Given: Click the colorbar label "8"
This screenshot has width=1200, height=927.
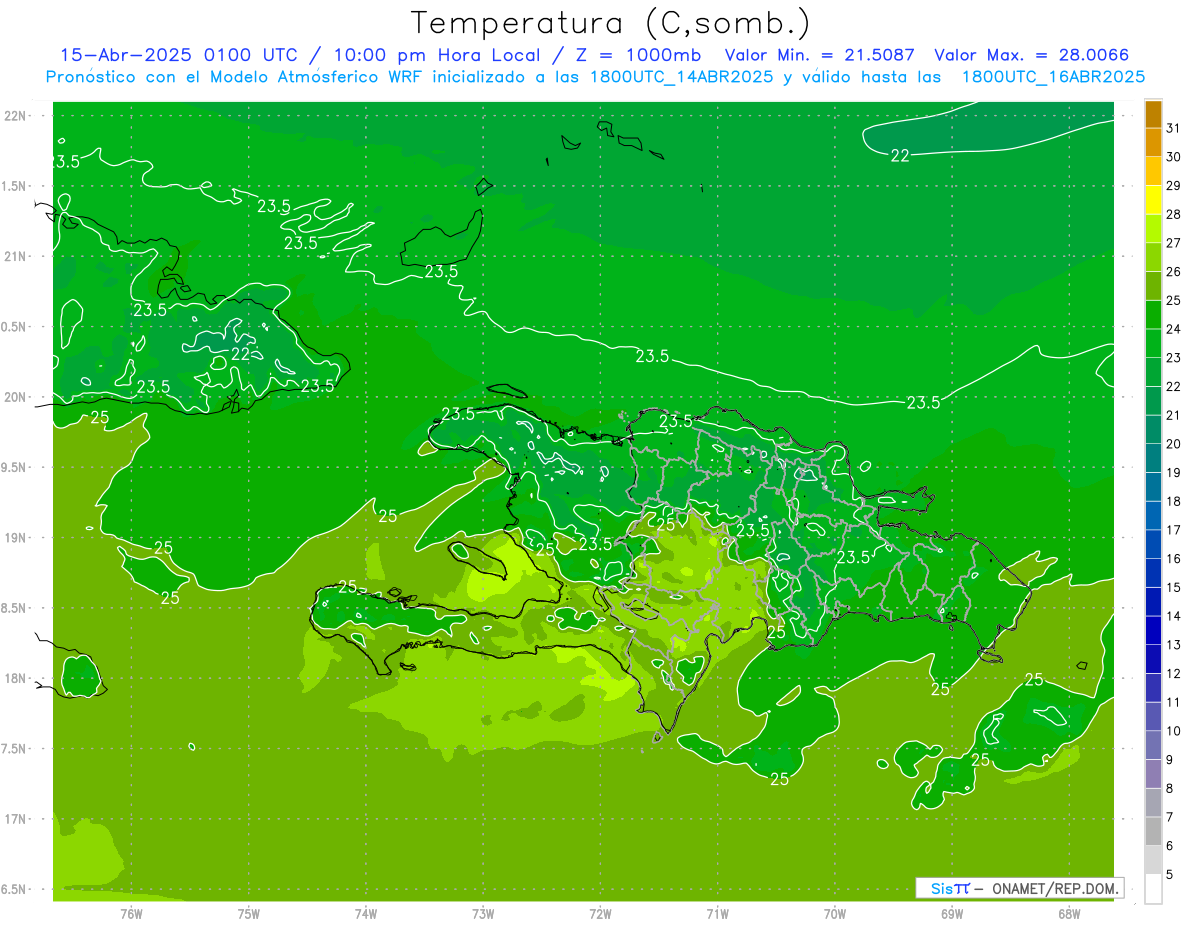Looking at the screenshot, I should tap(1170, 788).
